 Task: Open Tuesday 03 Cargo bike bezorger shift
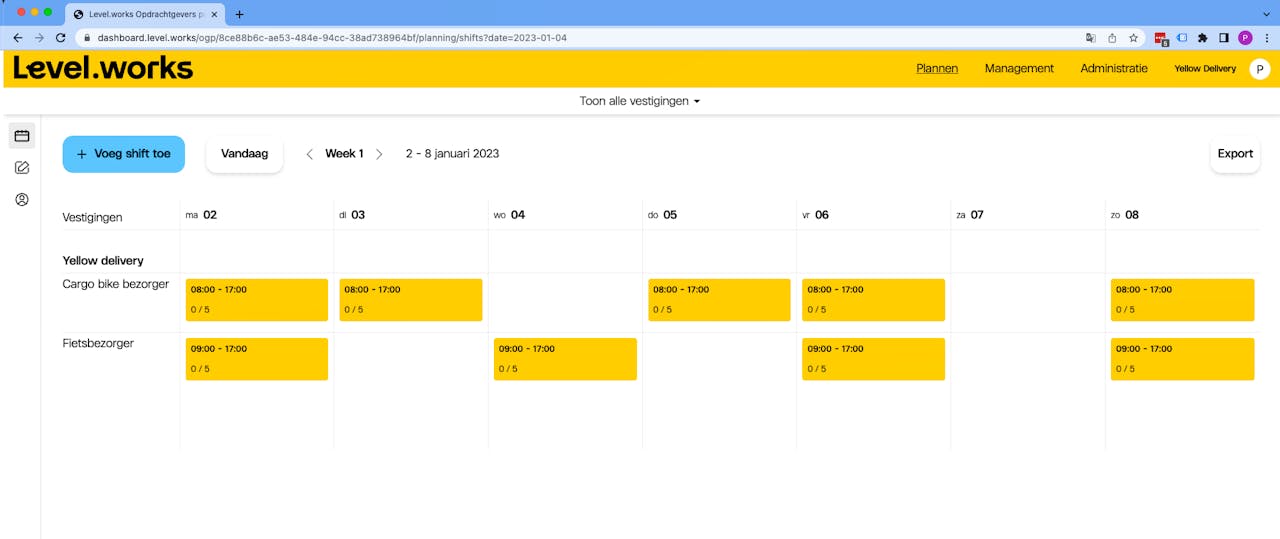(x=411, y=300)
